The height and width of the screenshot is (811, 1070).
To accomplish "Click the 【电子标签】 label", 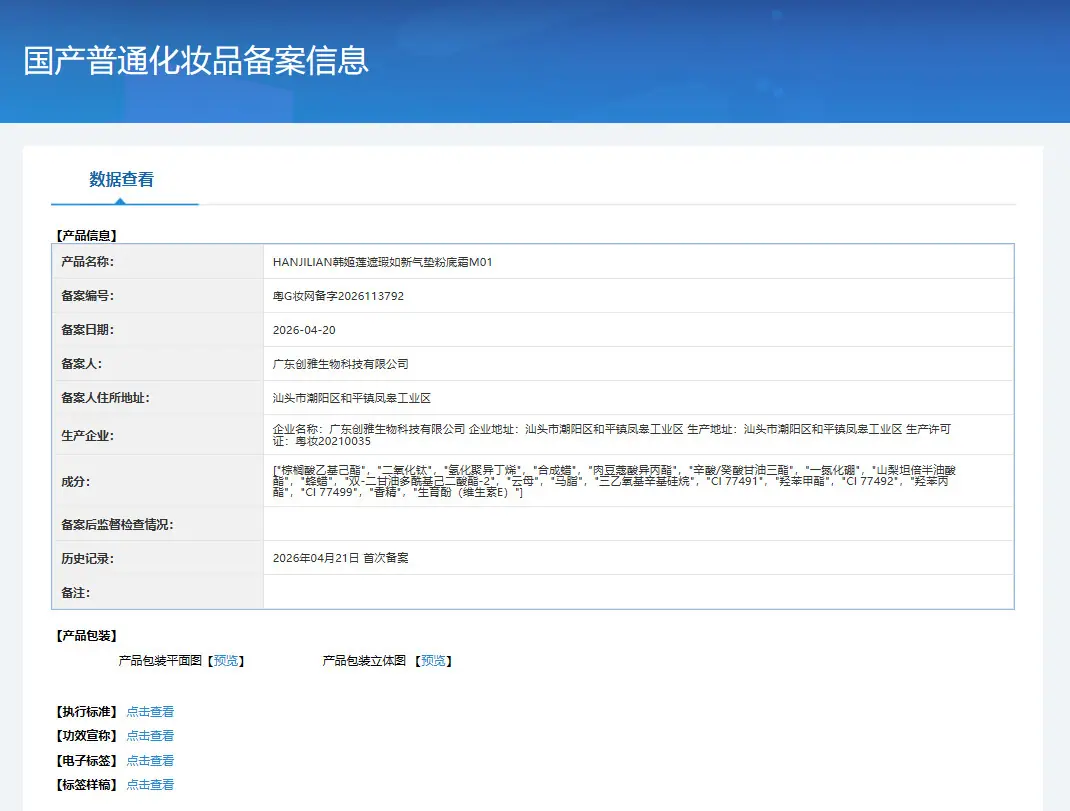I will point(87,760).
